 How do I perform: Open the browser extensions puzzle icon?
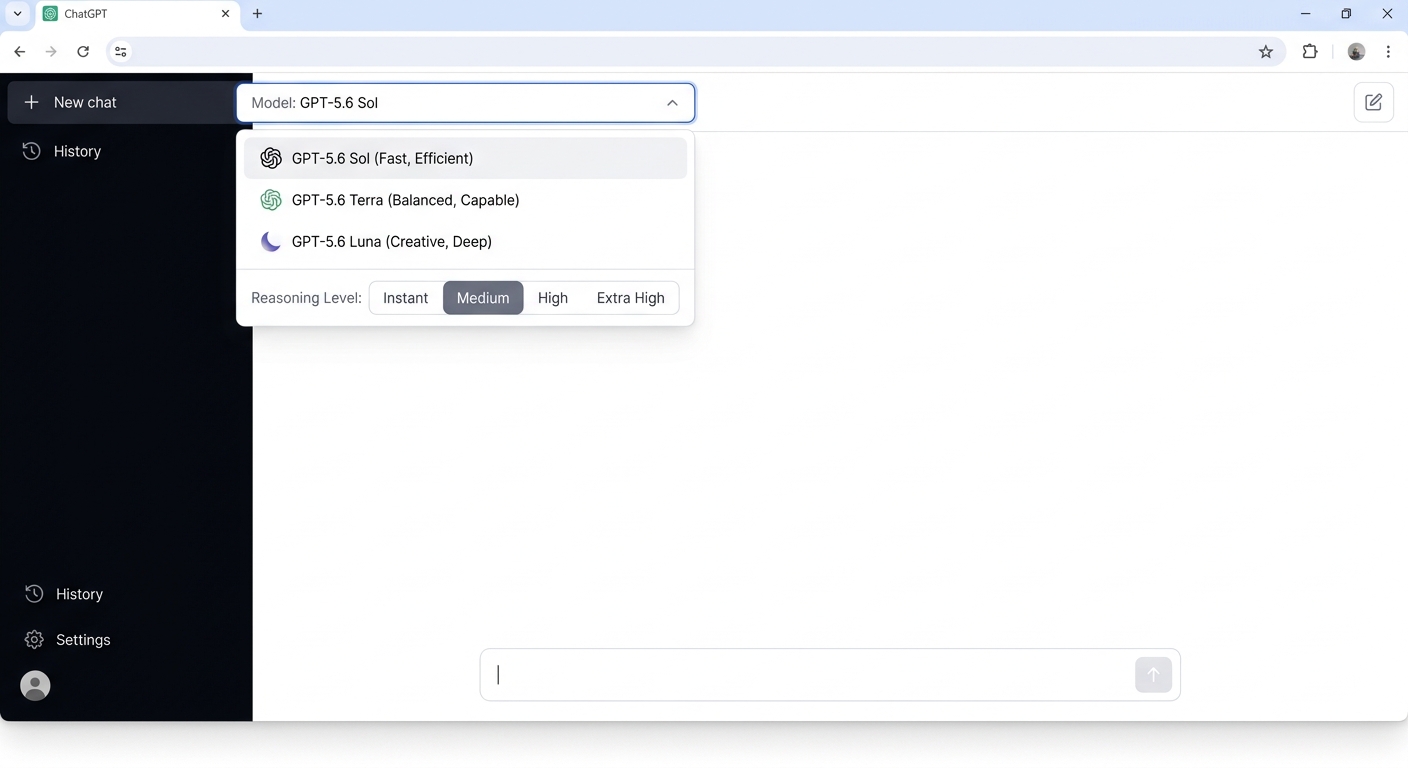click(x=1310, y=52)
